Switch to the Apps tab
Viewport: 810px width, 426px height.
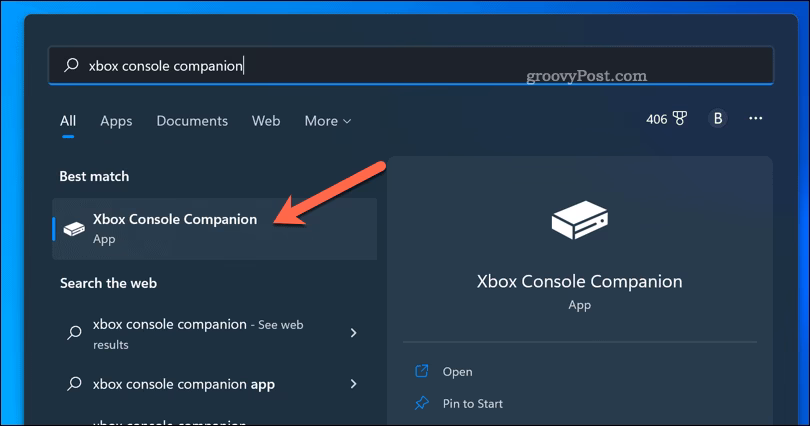tap(116, 121)
